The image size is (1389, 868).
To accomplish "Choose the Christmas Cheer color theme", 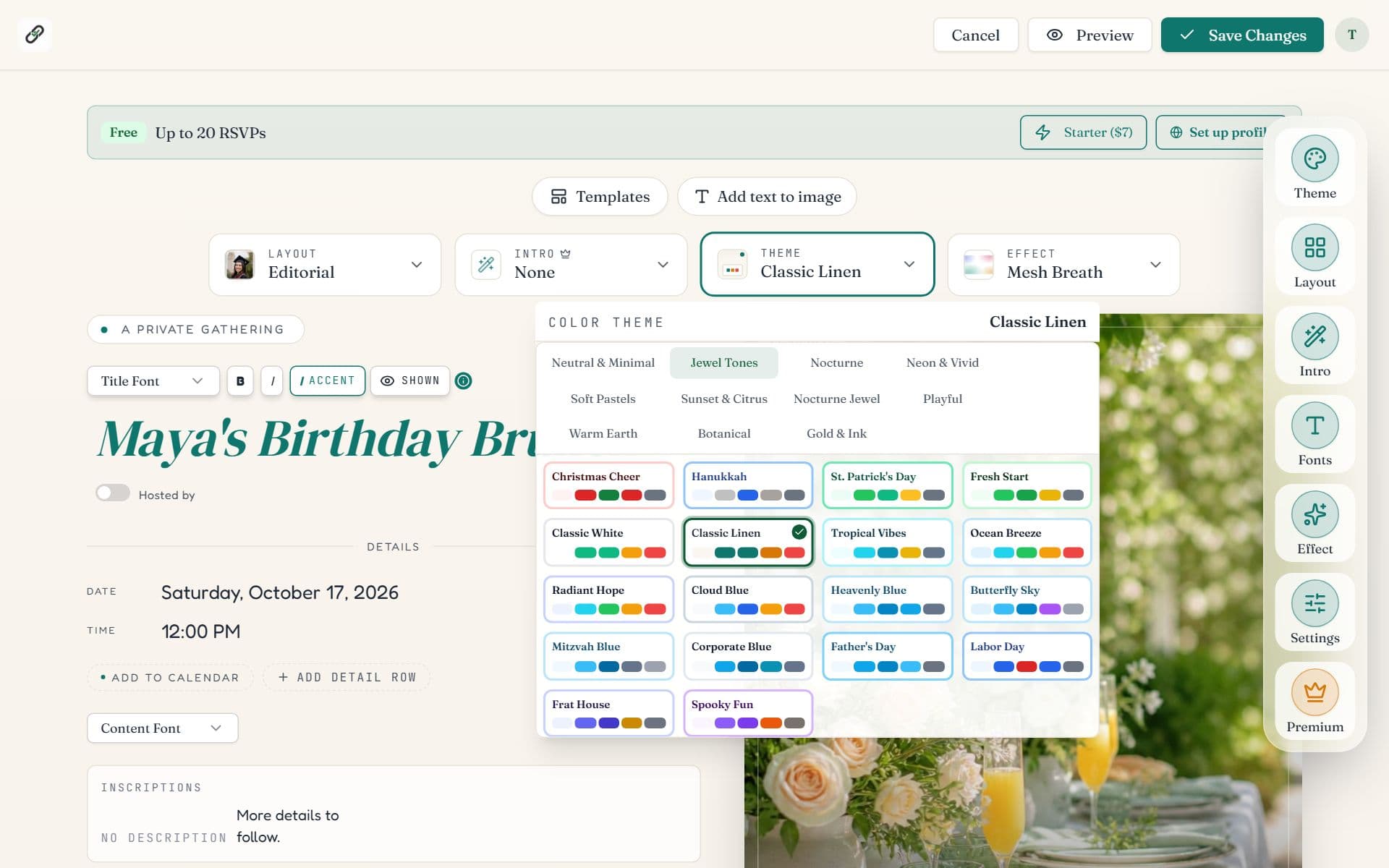I will point(608,485).
